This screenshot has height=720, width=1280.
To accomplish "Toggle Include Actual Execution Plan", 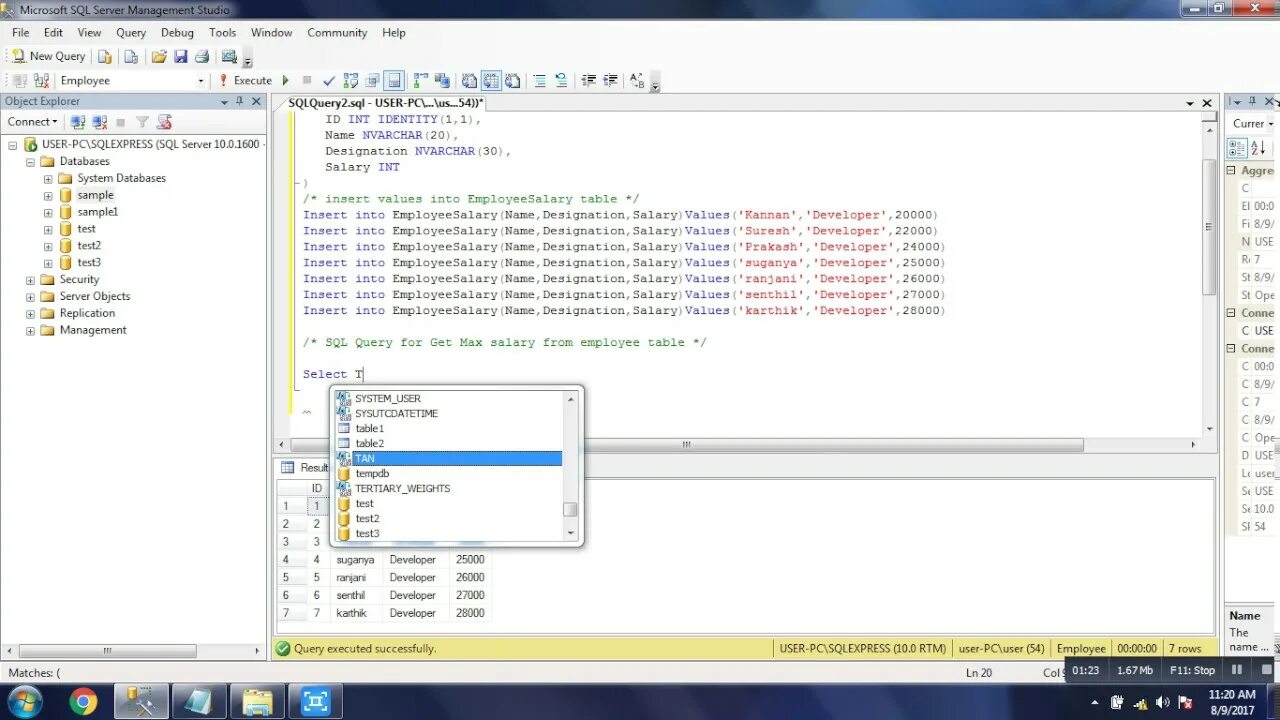I will (x=421, y=80).
